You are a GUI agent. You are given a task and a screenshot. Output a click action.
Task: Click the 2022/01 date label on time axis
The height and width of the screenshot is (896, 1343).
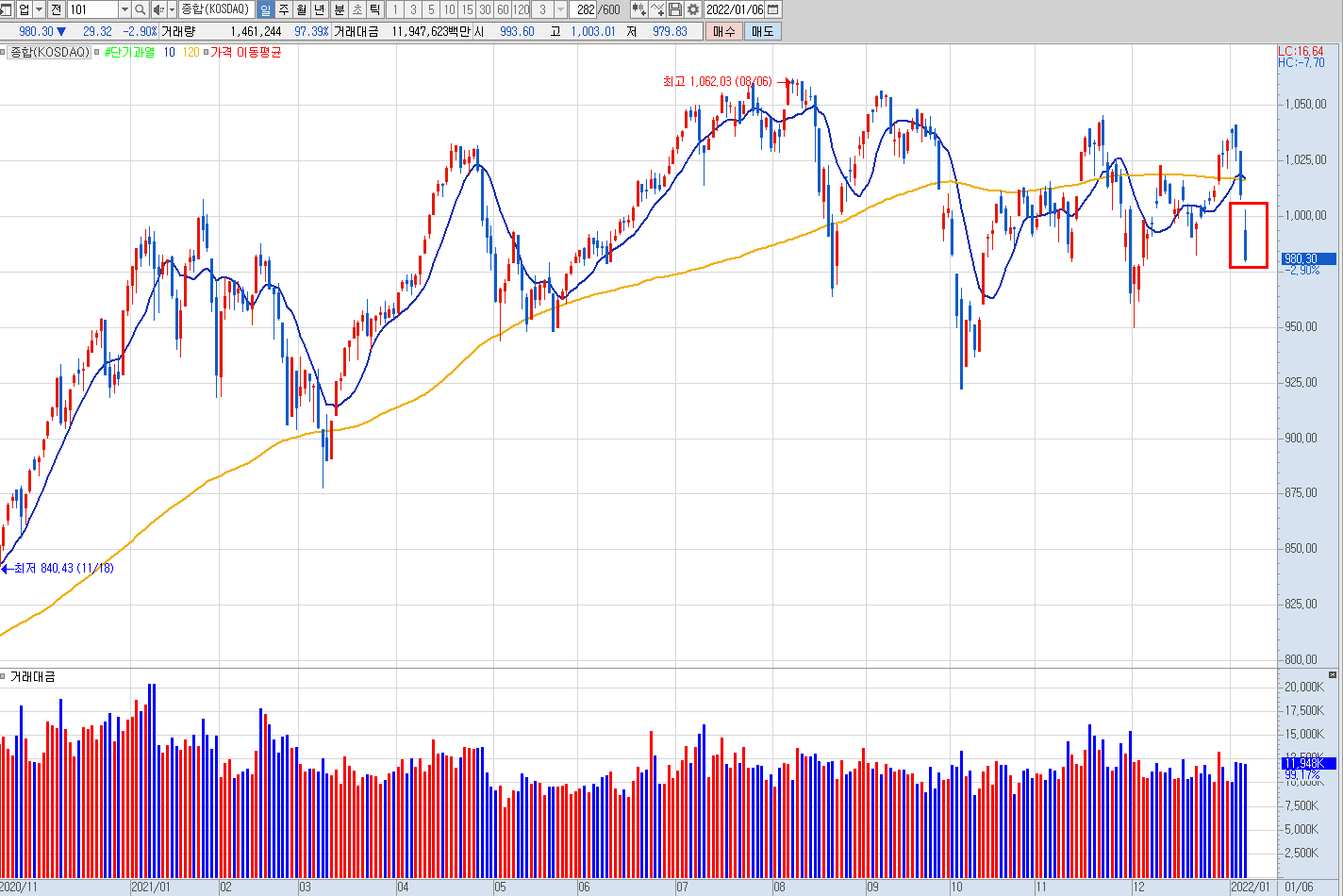(x=1252, y=888)
